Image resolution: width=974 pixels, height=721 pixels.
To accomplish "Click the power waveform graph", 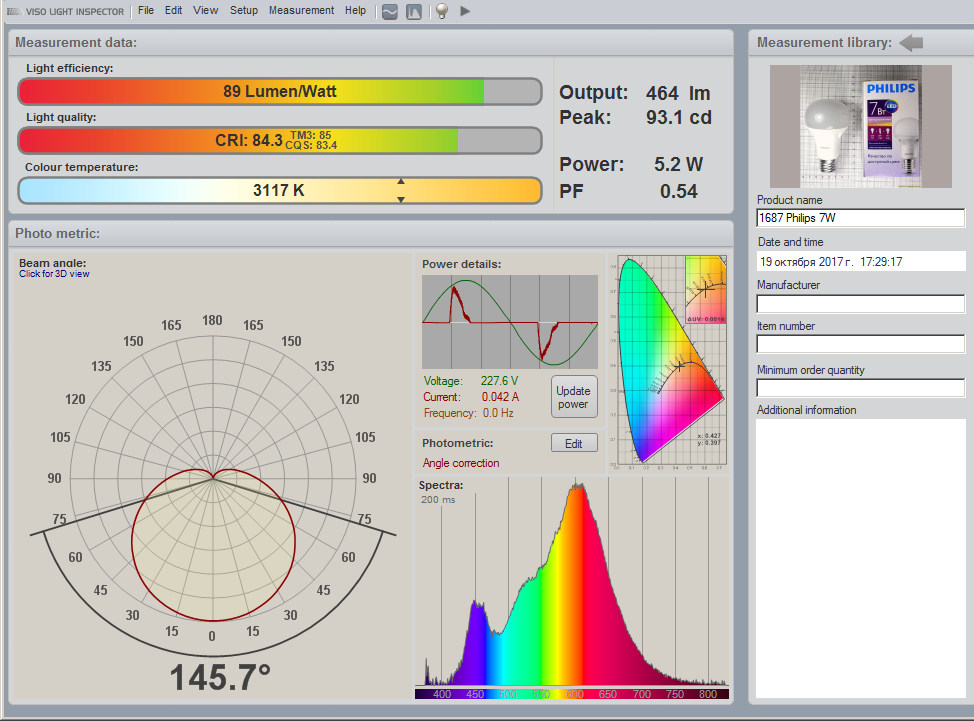I will (x=510, y=322).
